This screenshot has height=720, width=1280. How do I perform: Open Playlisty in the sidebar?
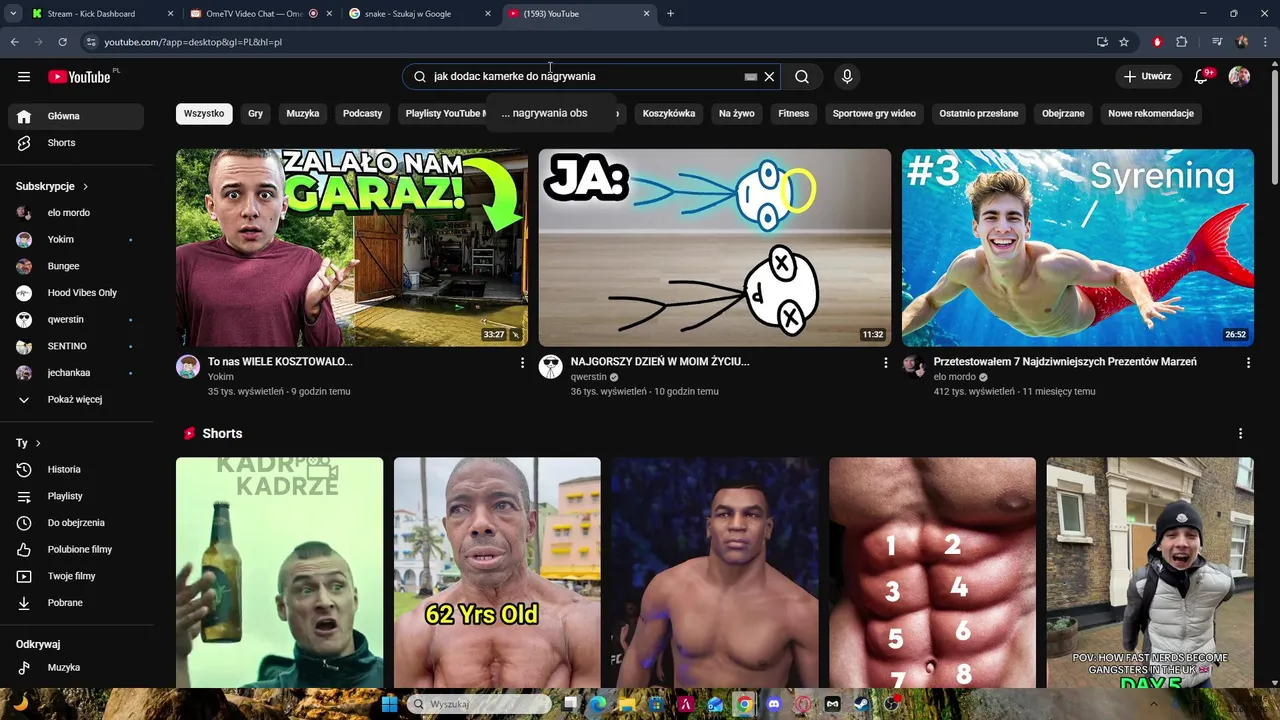click(76, 496)
